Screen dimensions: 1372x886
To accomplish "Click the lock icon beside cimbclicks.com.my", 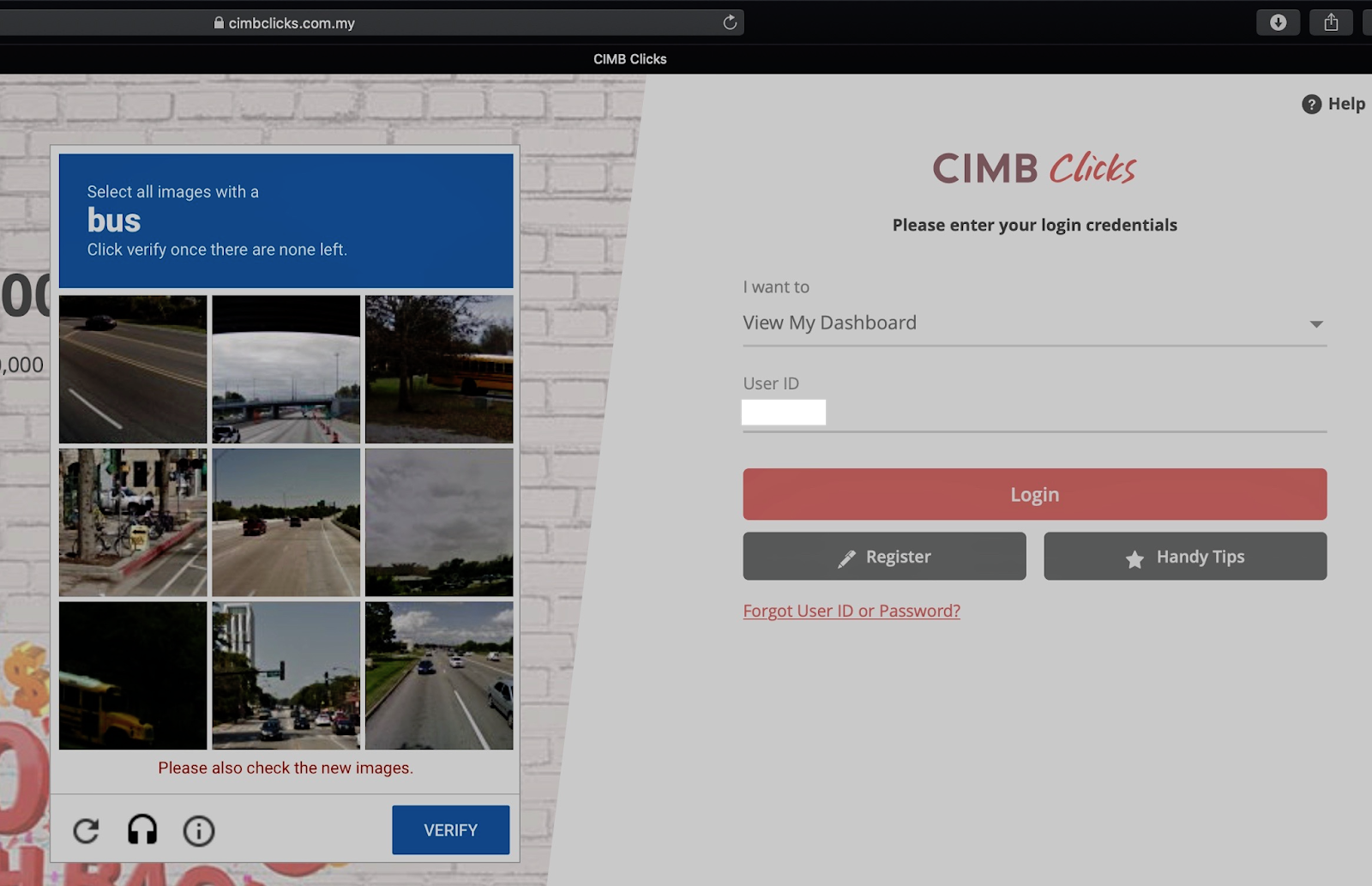I will point(219,23).
